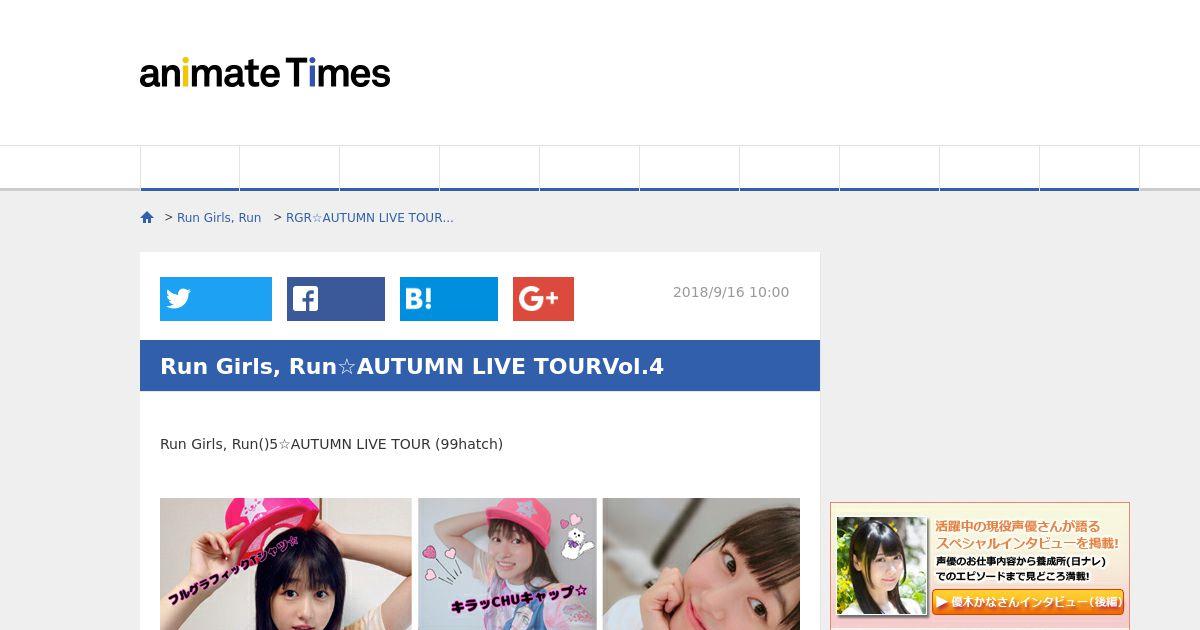Click the date text 2018/9/16 10:00

click(731, 292)
